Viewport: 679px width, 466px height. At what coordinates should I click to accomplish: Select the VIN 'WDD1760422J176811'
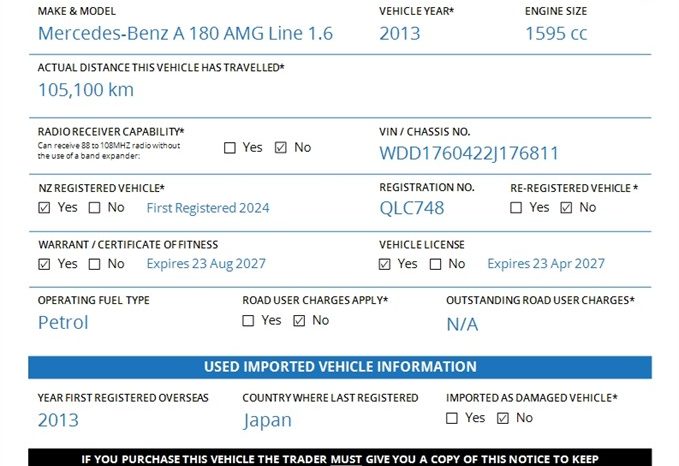coord(469,153)
